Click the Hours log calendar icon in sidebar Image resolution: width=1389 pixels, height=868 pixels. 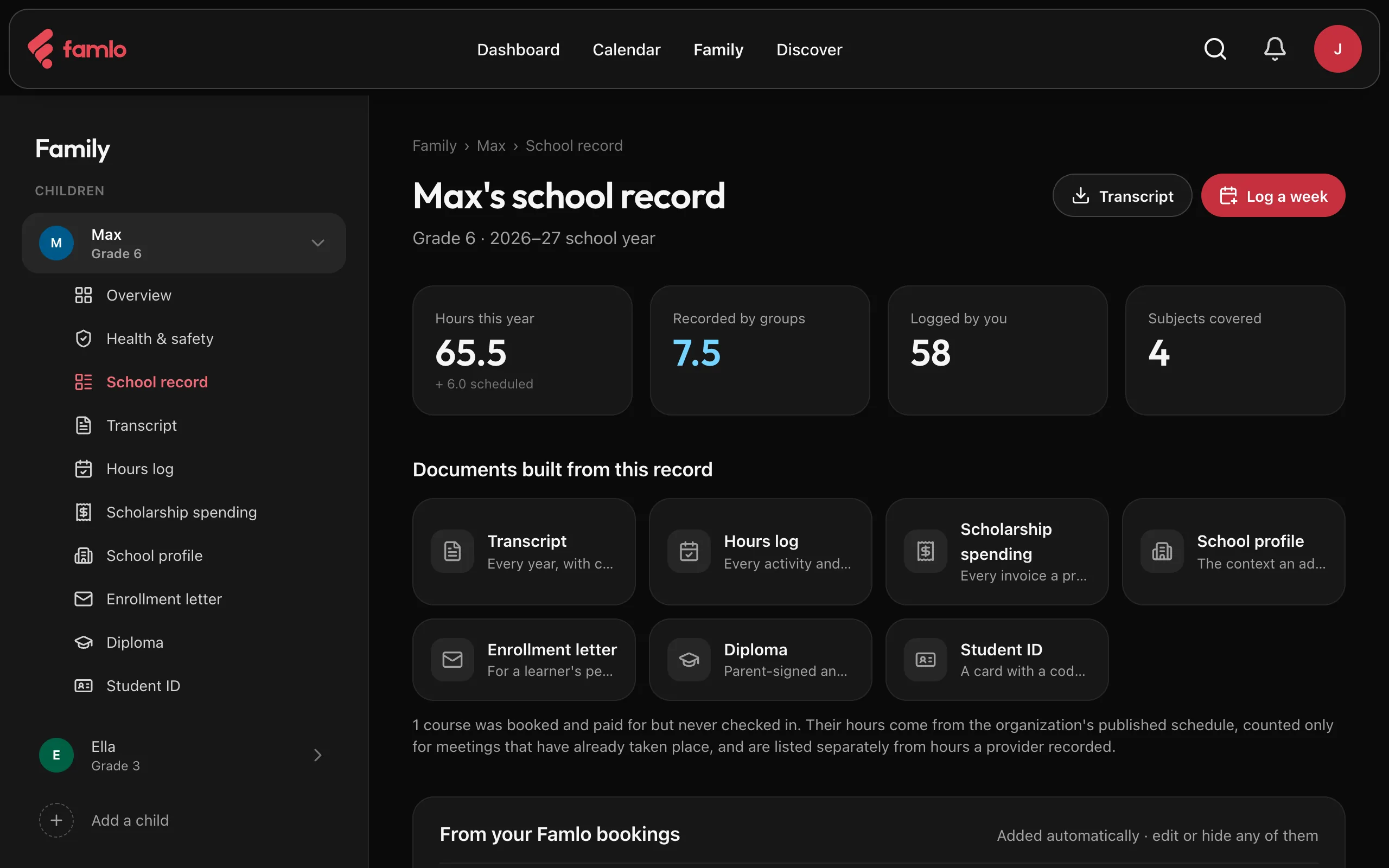[83, 469]
